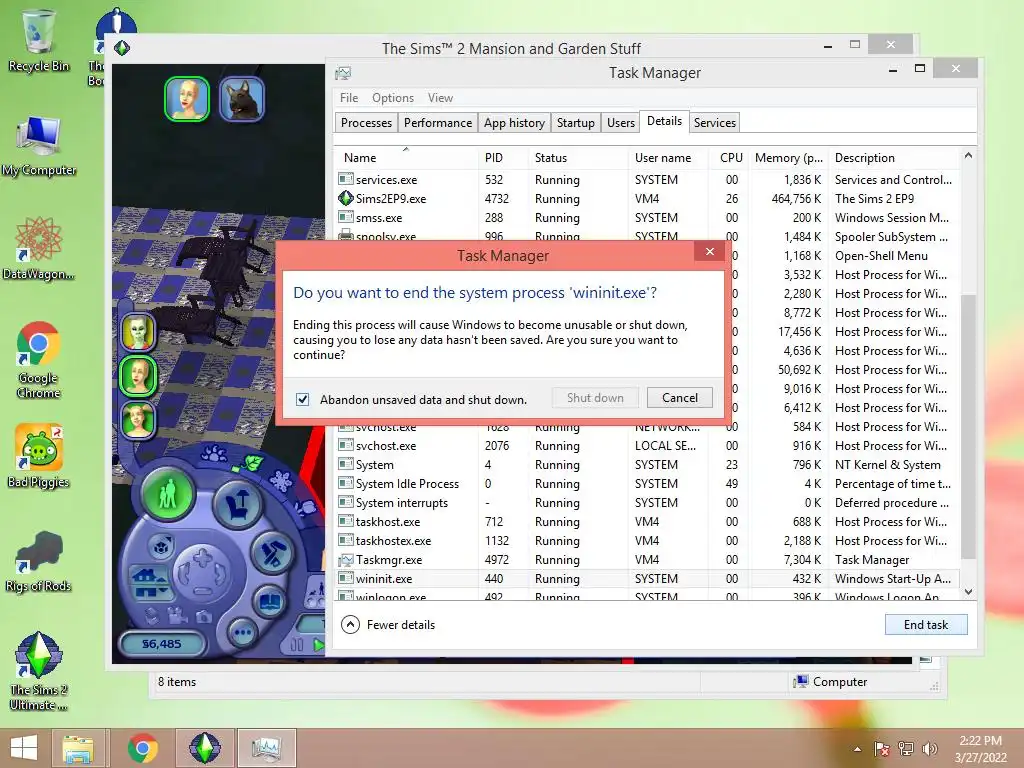The height and width of the screenshot is (768, 1024).
Task: Select the Taskmgr.exe process row
Action: (647, 560)
